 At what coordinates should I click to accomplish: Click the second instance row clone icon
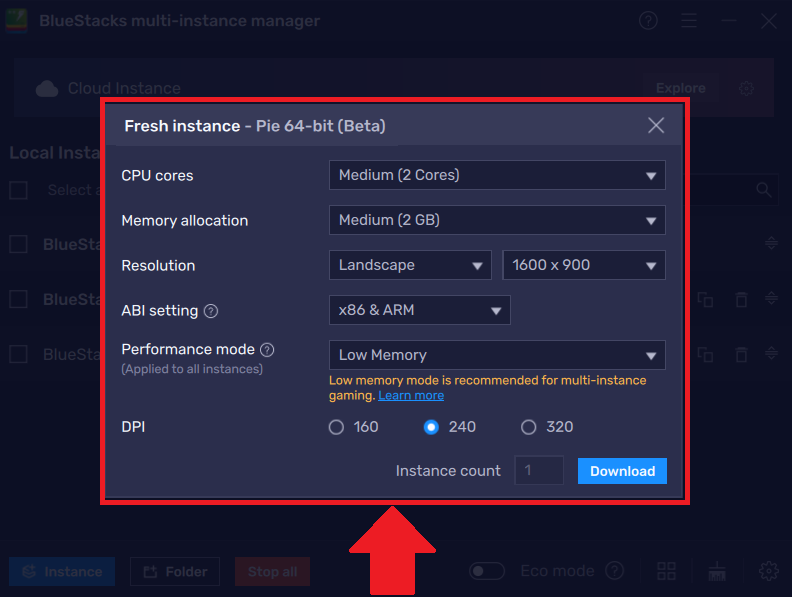[x=705, y=300]
